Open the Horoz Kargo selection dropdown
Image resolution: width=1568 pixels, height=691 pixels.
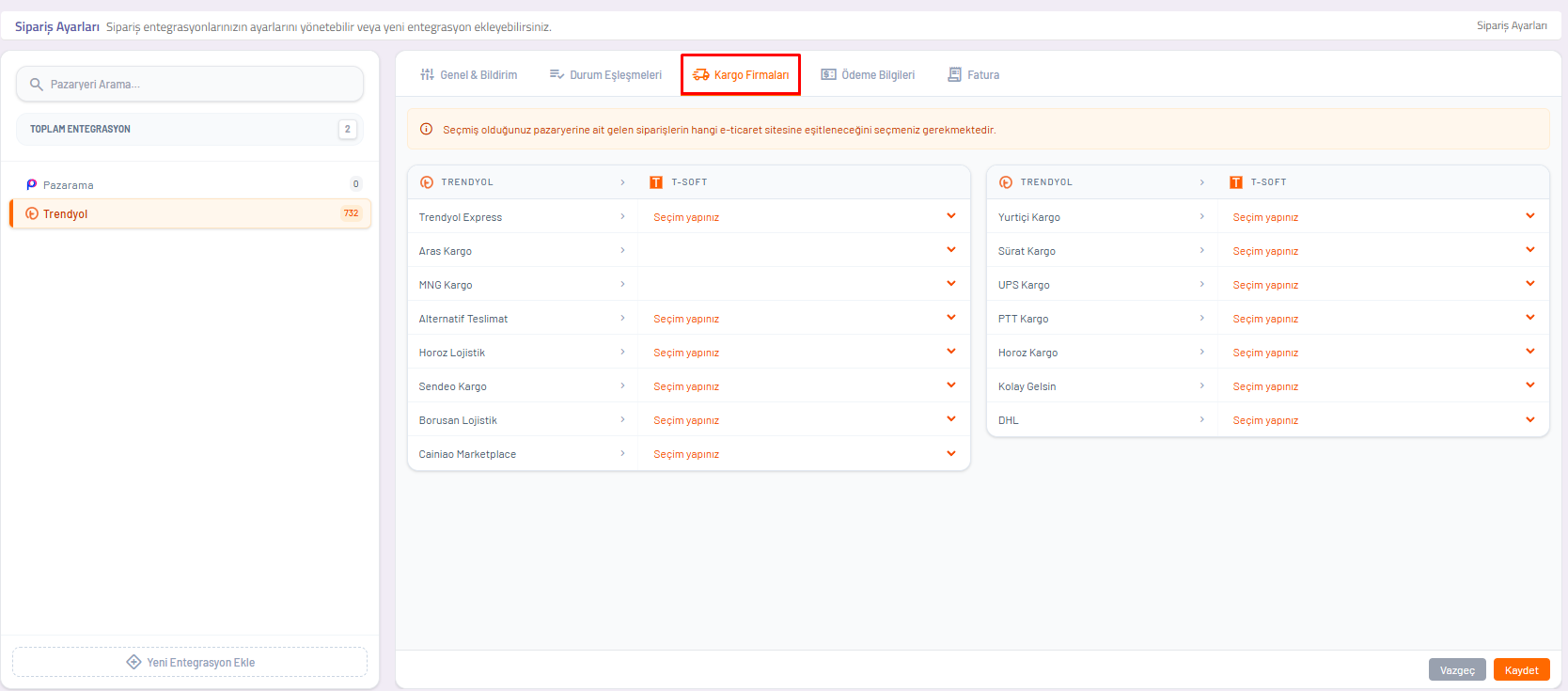click(1383, 352)
